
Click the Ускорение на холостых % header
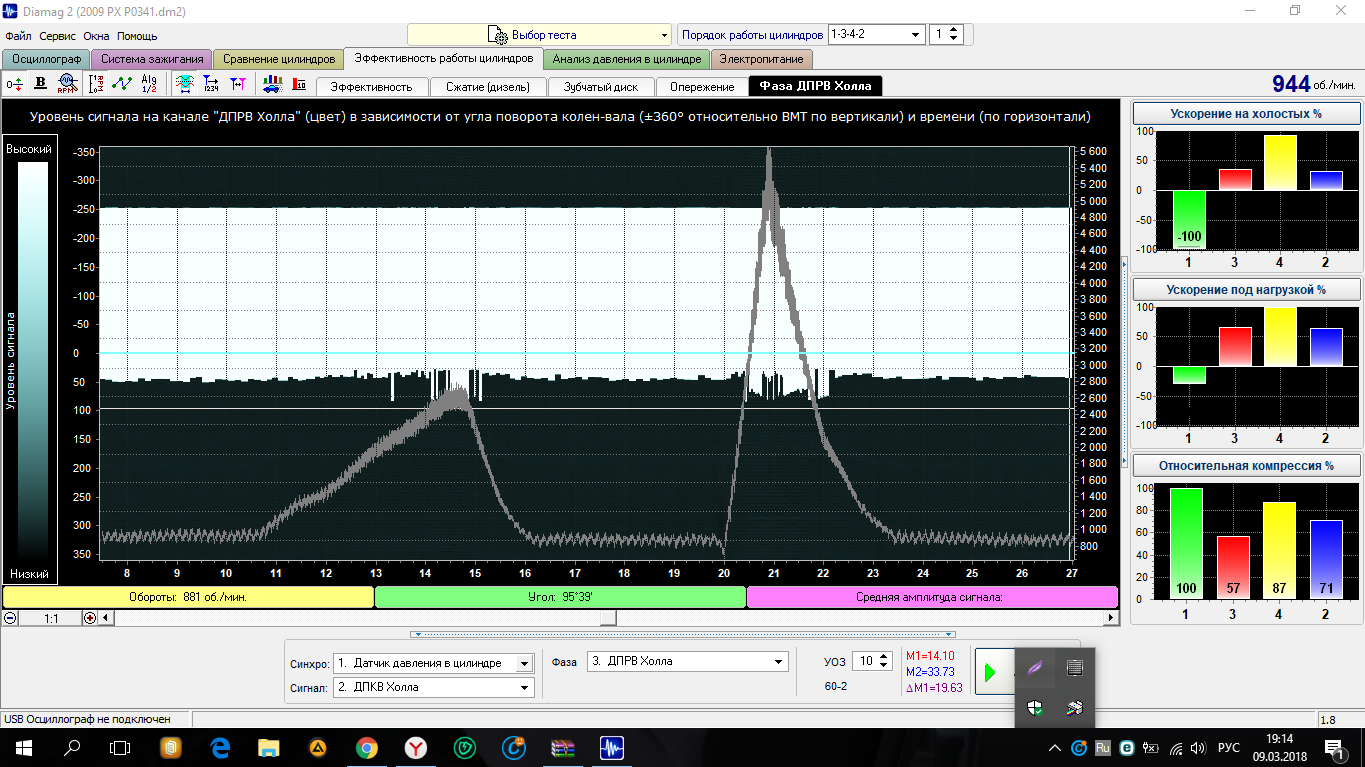point(1246,114)
